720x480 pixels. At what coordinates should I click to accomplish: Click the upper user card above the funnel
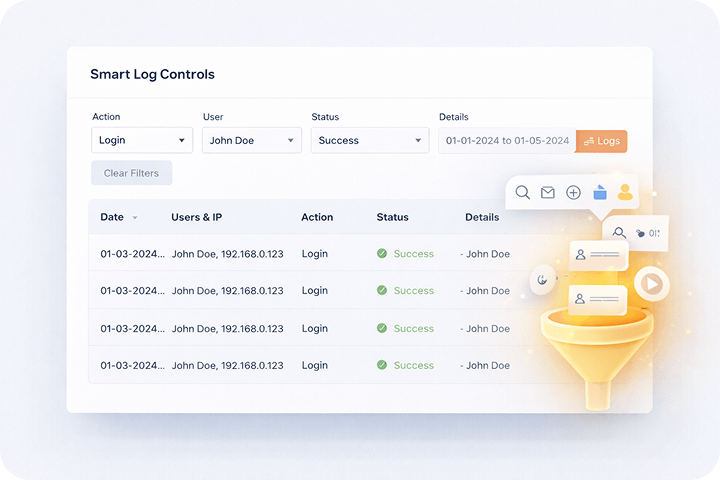point(598,256)
